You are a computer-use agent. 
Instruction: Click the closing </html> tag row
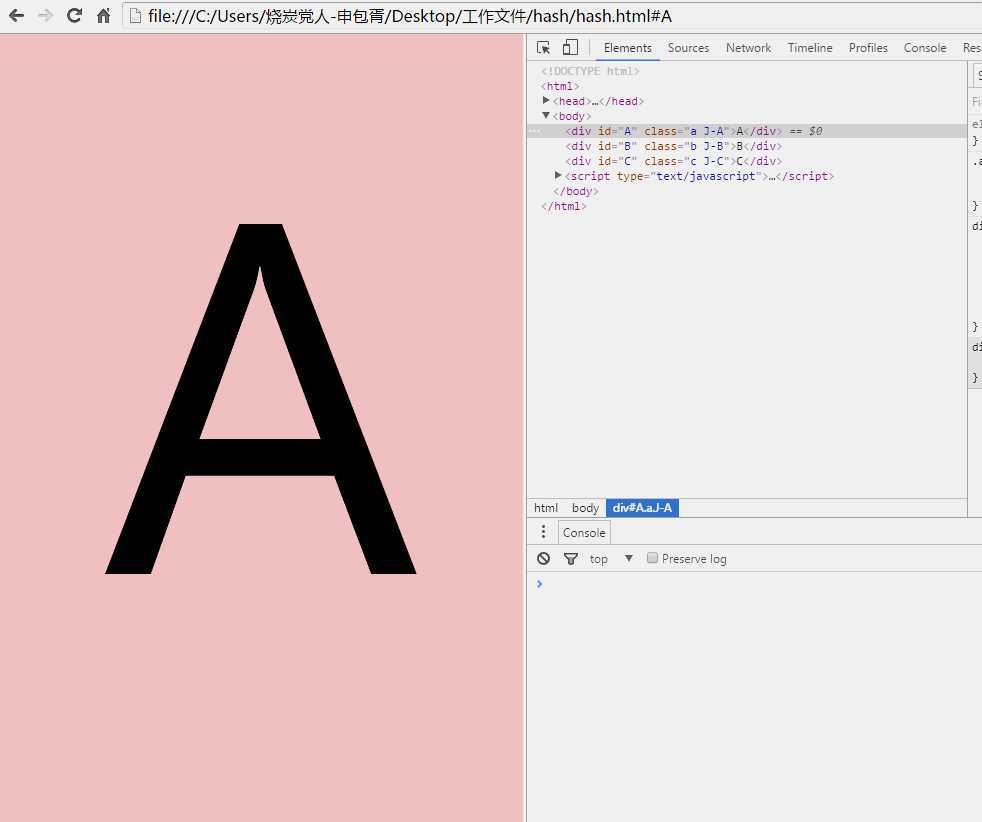pyautogui.click(x=564, y=206)
